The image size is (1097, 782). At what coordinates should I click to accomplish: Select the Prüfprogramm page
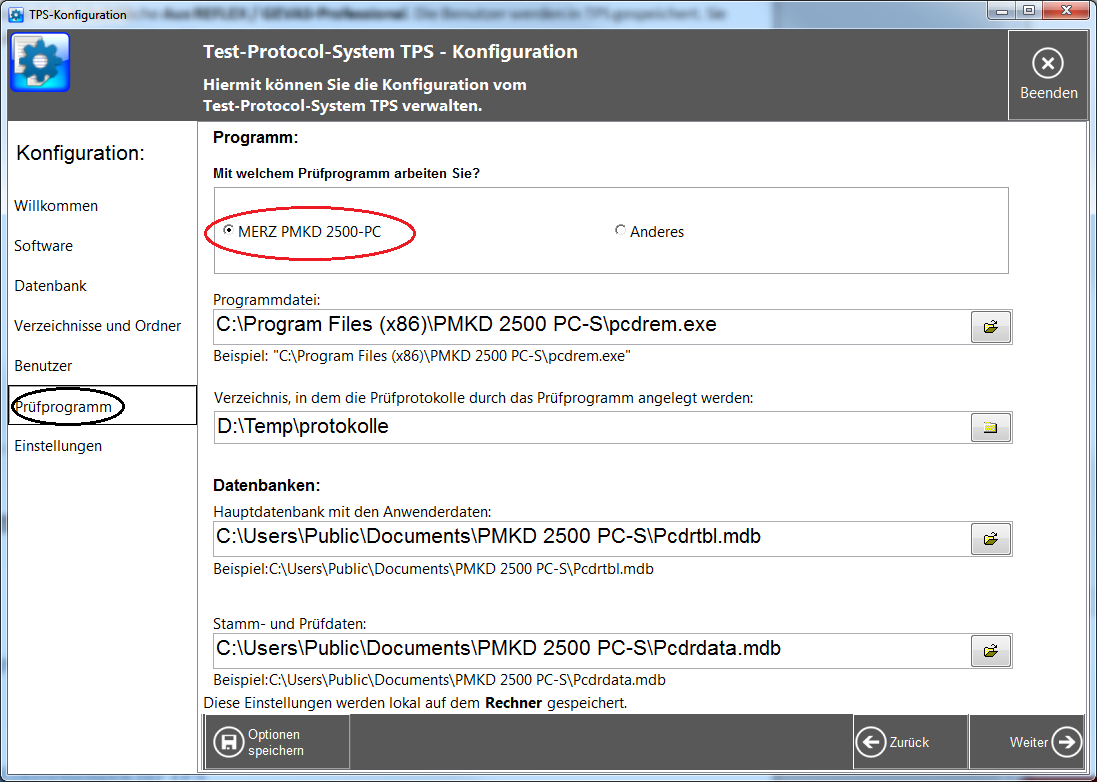pos(102,405)
